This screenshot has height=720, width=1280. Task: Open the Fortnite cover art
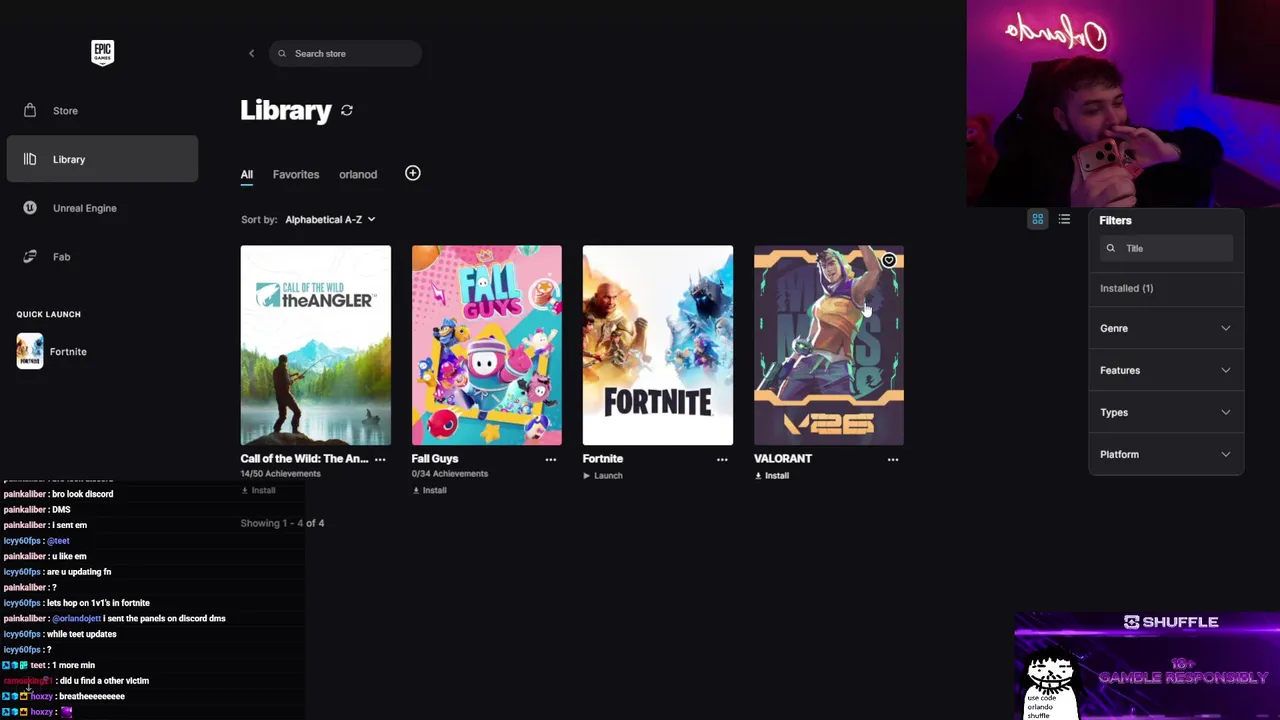(x=658, y=345)
